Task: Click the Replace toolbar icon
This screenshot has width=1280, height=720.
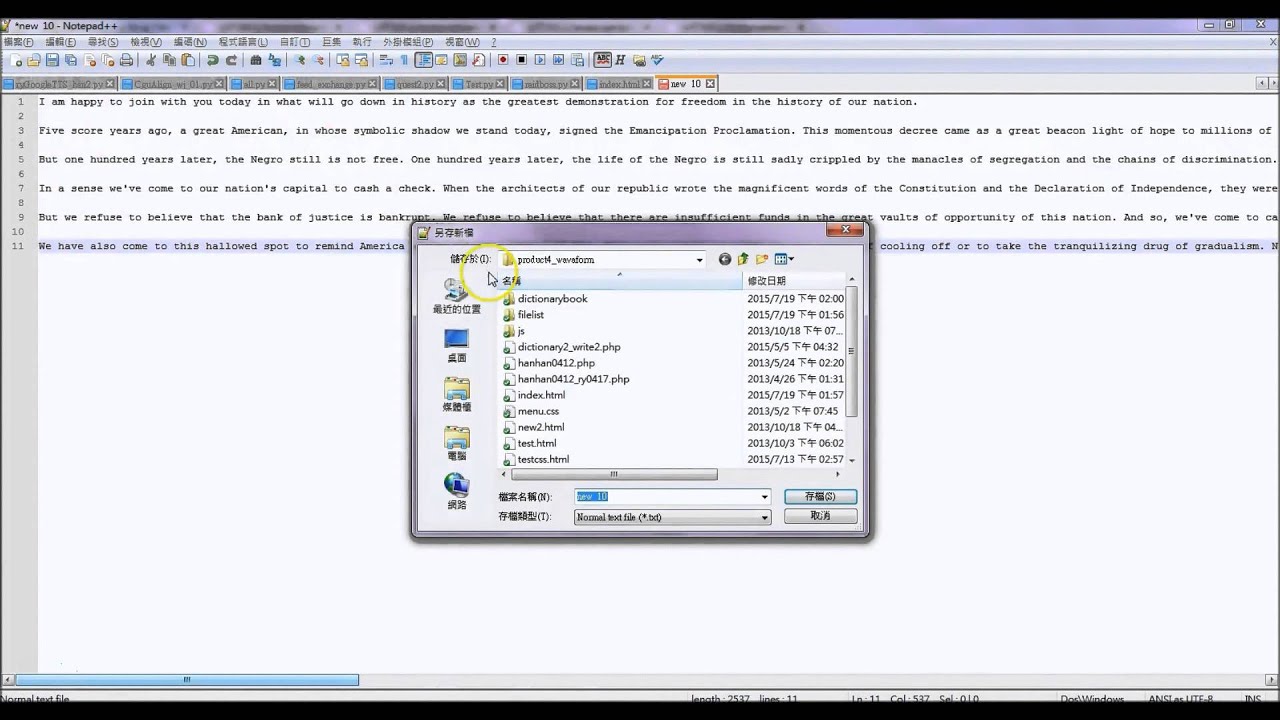Action: tap(275, 61)
